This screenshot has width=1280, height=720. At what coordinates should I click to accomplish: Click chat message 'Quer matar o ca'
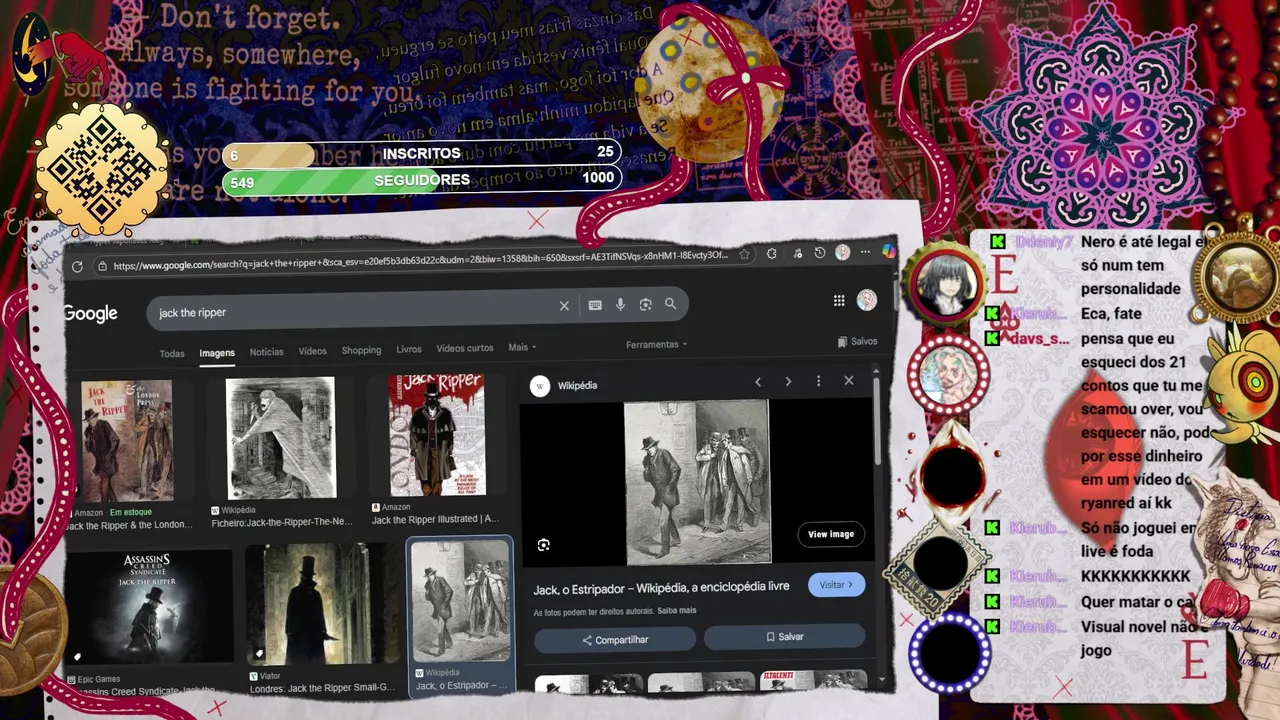(1138, 602)
